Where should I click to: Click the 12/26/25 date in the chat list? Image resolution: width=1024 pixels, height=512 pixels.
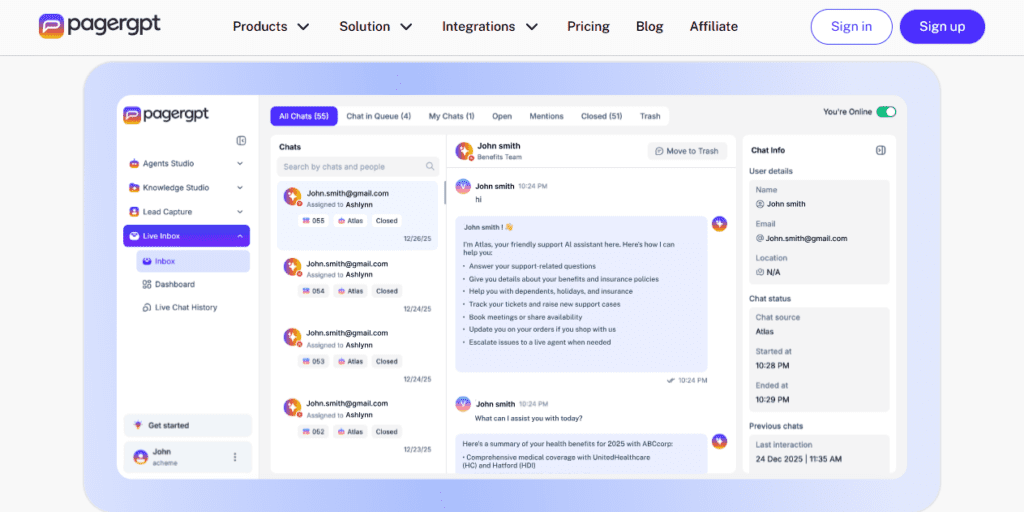tap(417, 238)
